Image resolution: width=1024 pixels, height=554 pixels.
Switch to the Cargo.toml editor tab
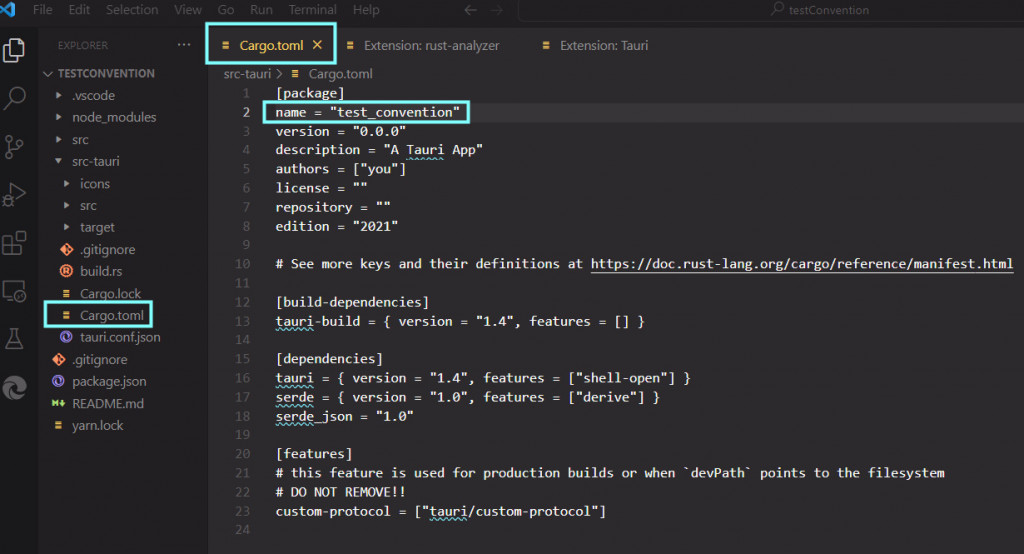(271, 44)
